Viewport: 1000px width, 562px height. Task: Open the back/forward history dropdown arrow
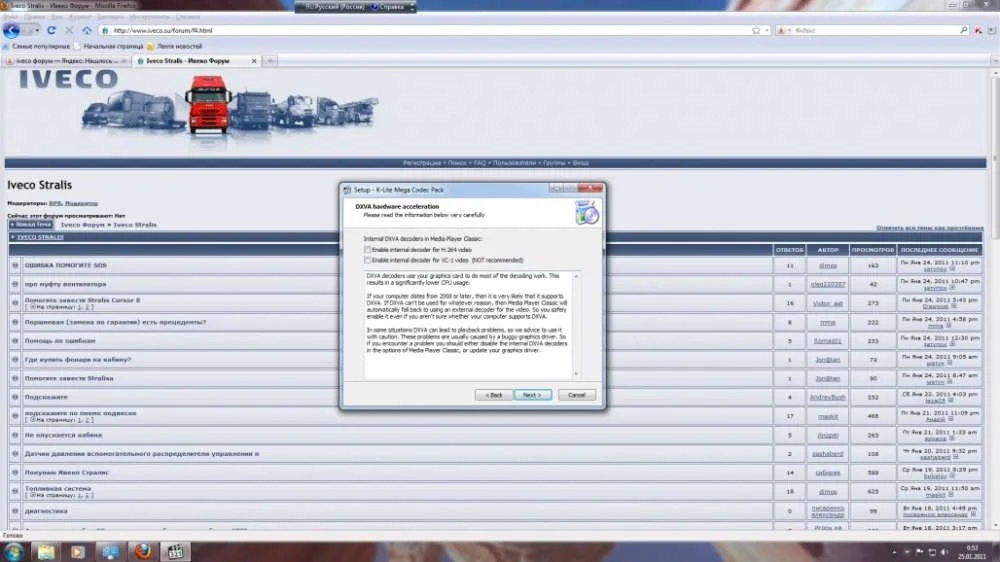pos(37,31)
